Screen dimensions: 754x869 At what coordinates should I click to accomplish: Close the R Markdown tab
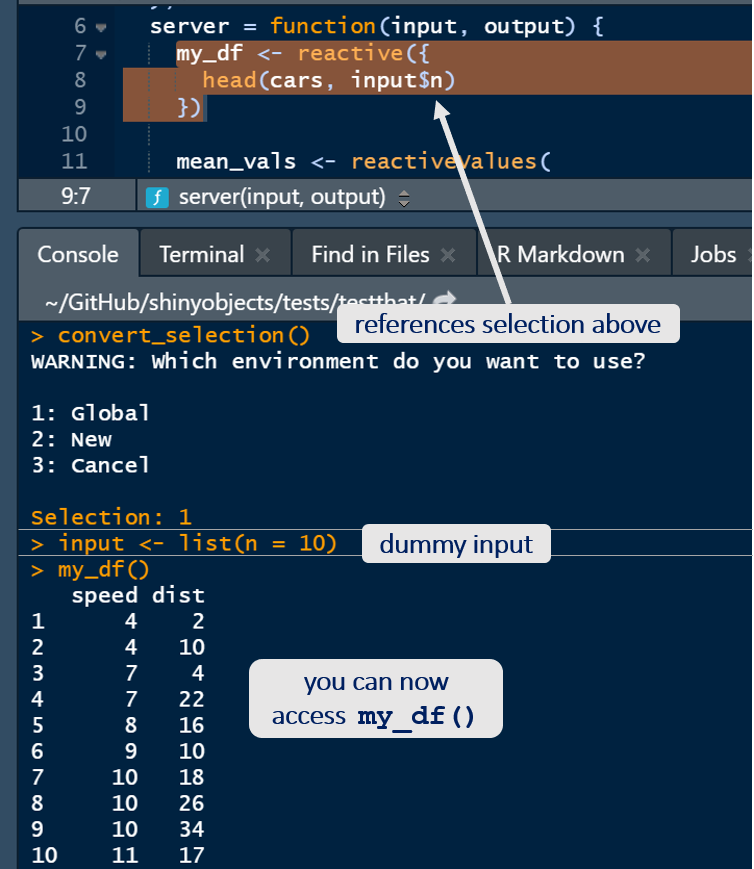[643, 256]
